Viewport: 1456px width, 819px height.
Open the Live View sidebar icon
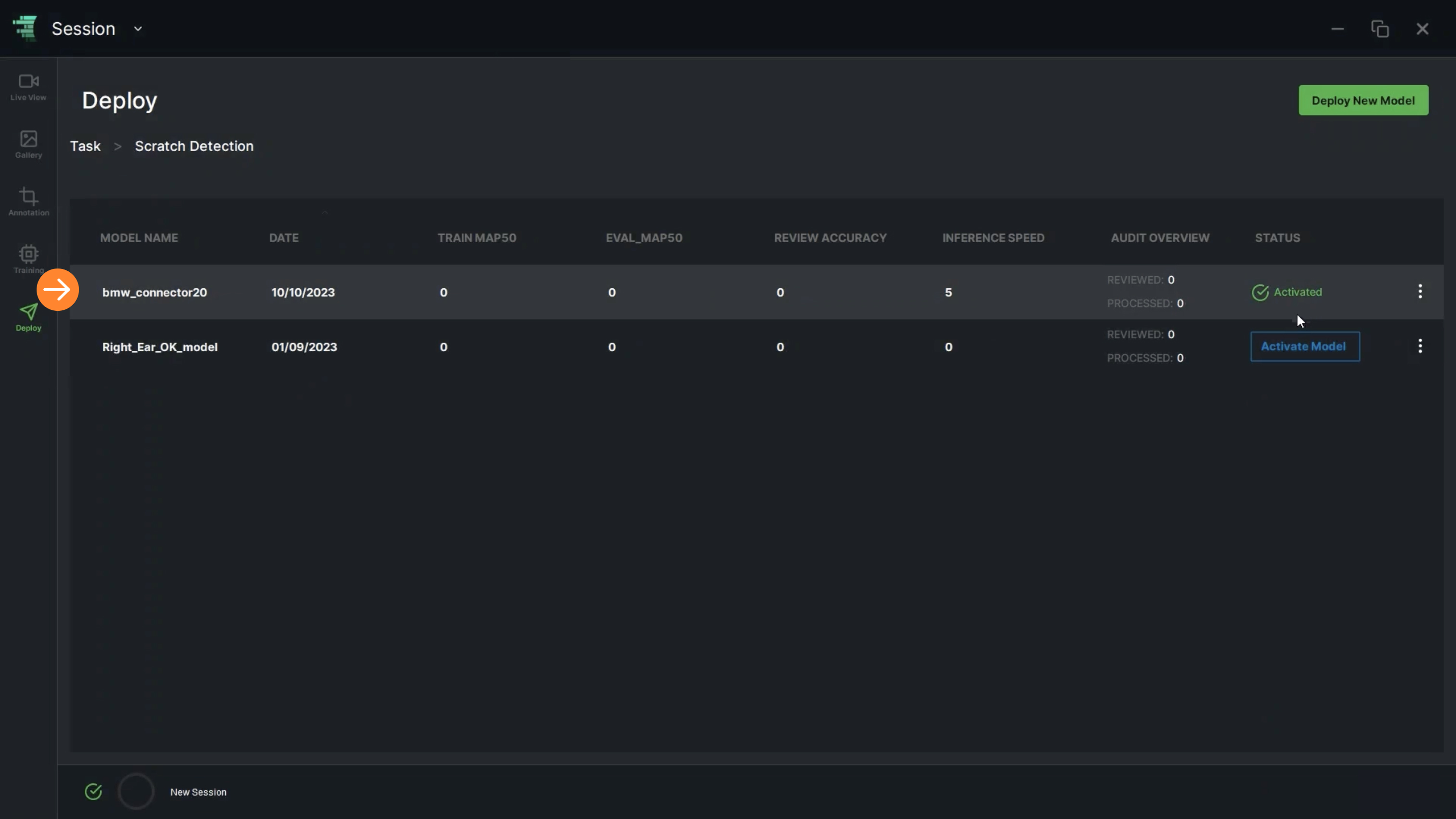coord(28,88)
